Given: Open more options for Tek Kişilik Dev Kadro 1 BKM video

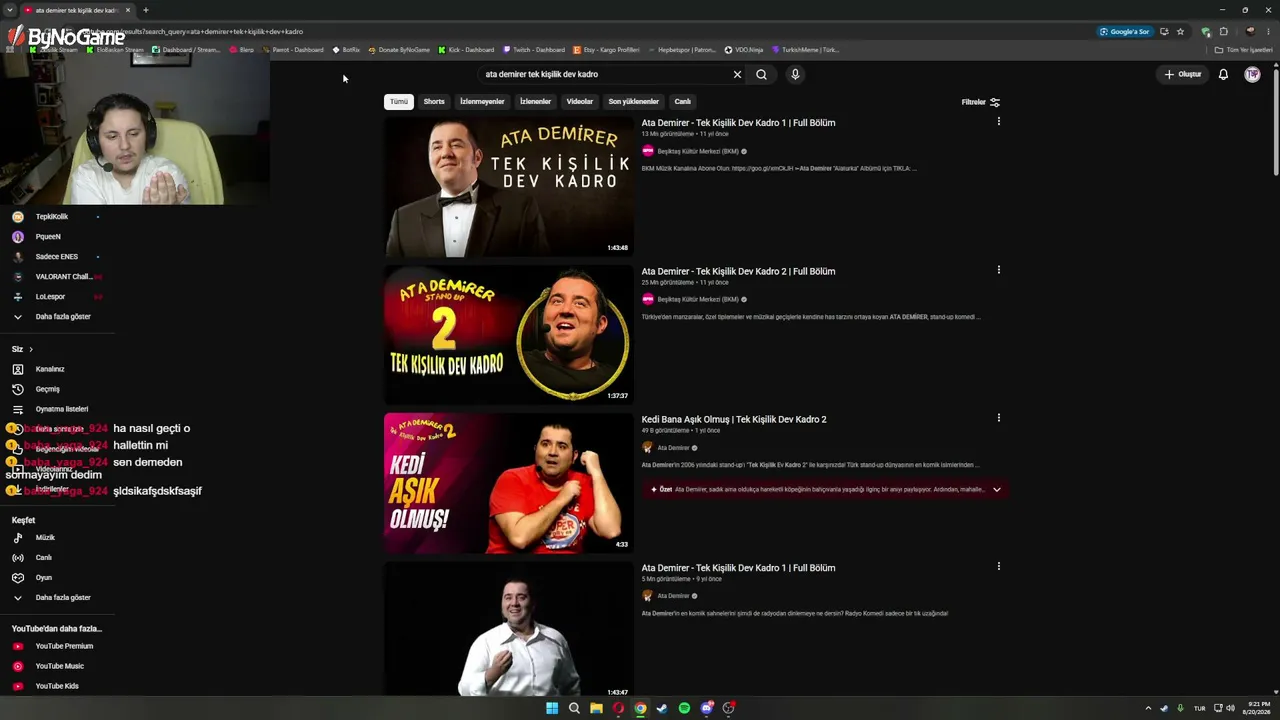Looking at the screenshot, I should click(x=998, y=122).
